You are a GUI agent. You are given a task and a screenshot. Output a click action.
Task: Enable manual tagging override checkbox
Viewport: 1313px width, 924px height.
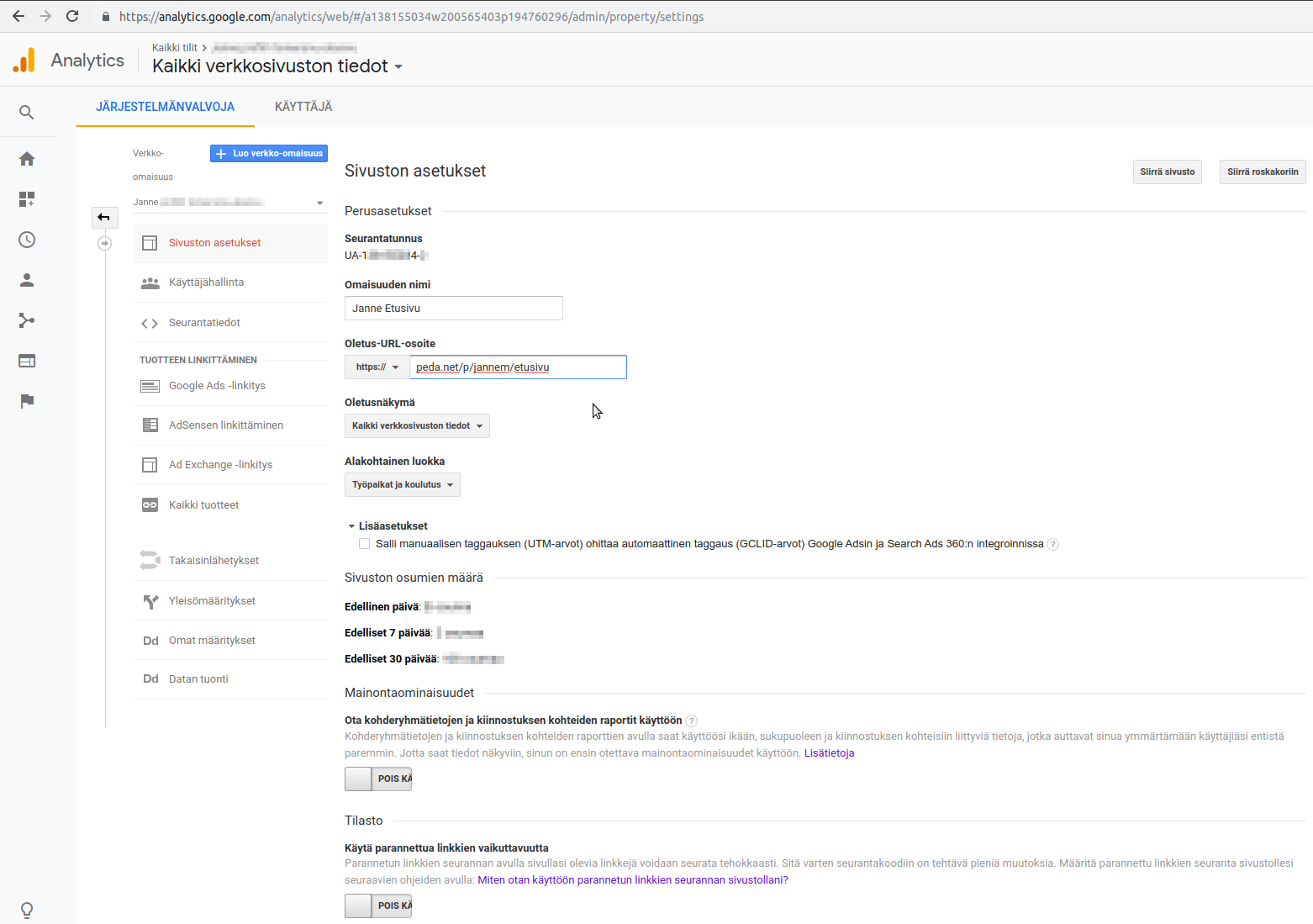tap(364, 544)
